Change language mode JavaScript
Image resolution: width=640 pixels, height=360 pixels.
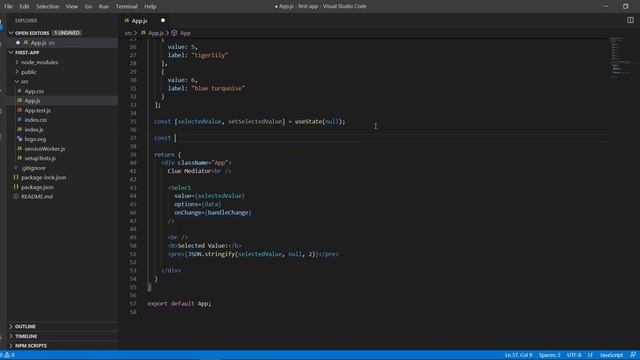611,355
